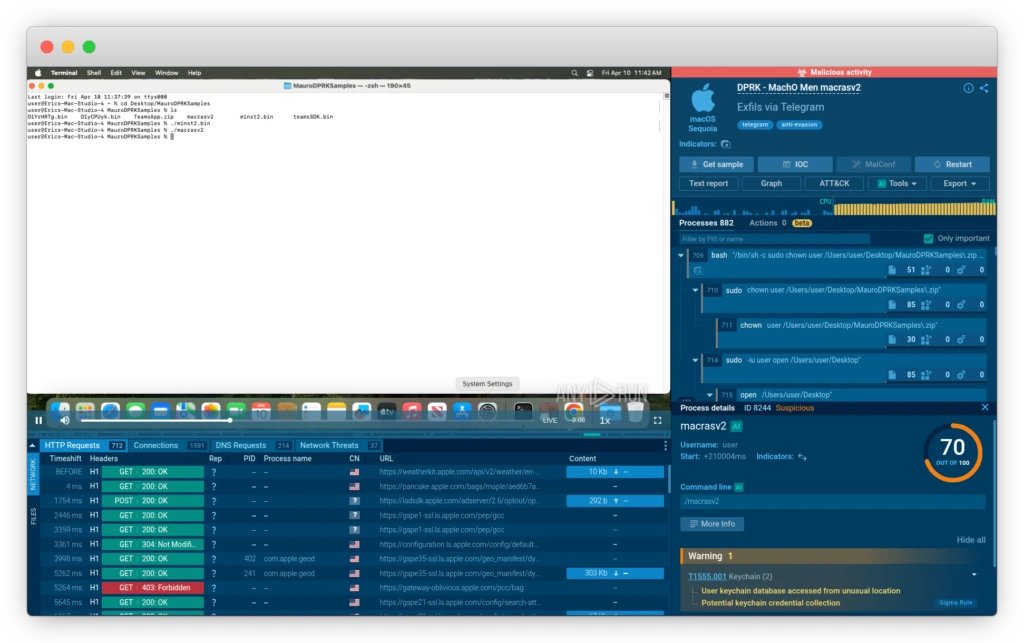Screen dimensions: 1024x643
Task: Switch to the DNS Requests tab
Action: tap(252, 445)
